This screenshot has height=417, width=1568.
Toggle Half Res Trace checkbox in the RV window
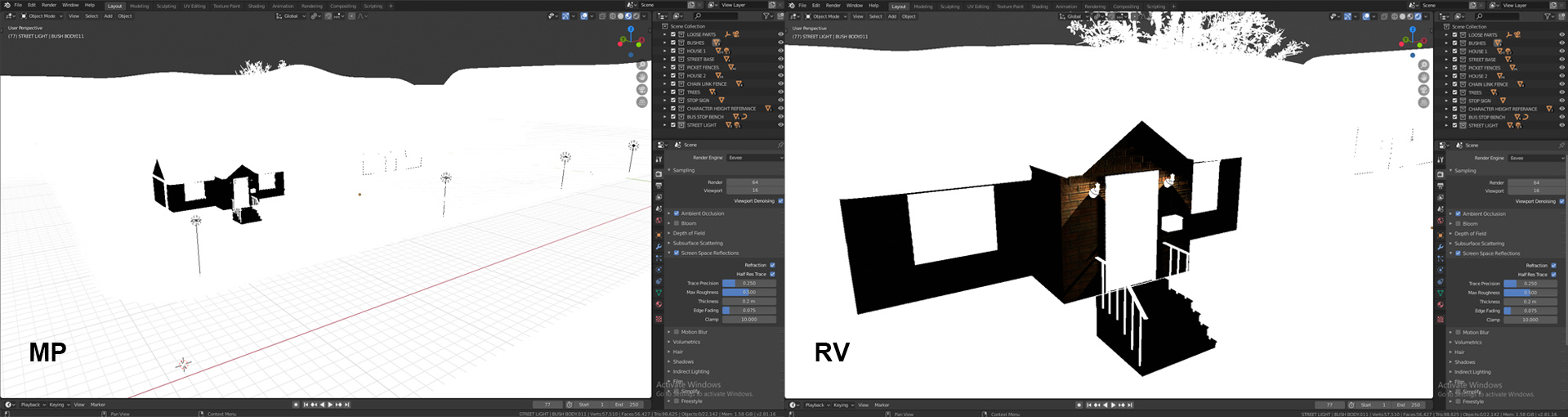pyautogui.click(x=1553, y=275)
